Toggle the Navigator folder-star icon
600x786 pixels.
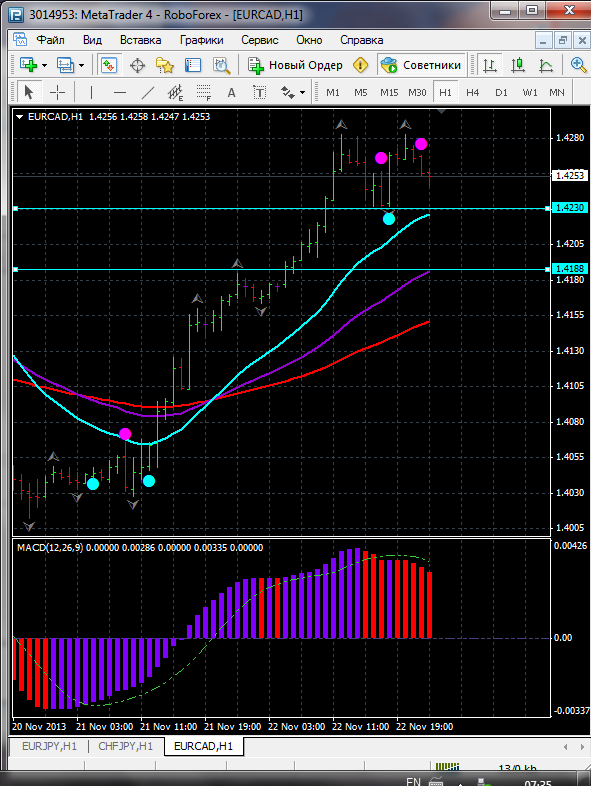pos(164,65)
